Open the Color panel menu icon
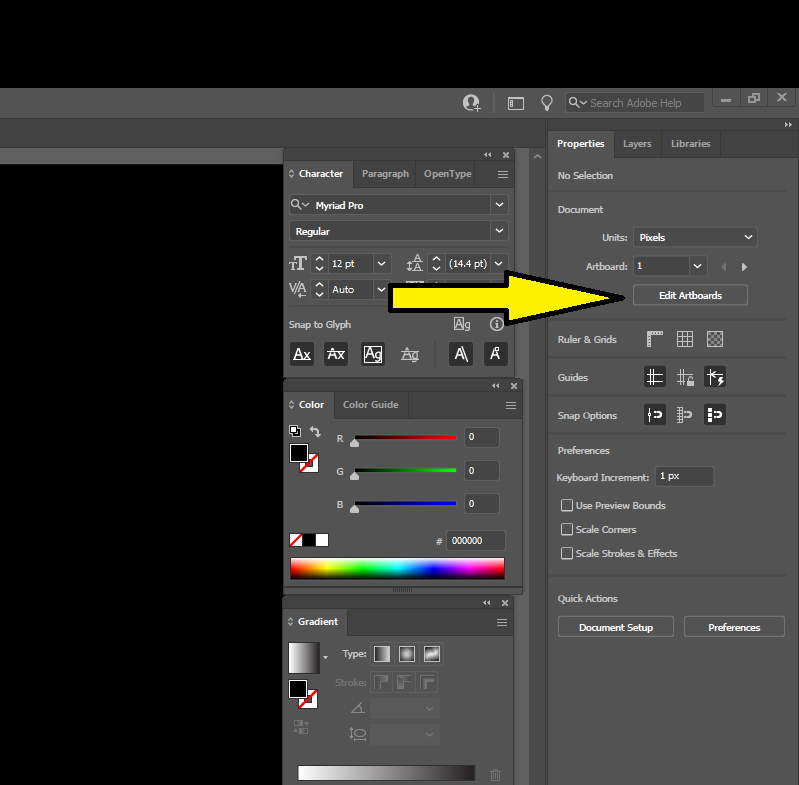Viewport: 799px width, 785px height. pyautogui.click(x=511, y=405)
